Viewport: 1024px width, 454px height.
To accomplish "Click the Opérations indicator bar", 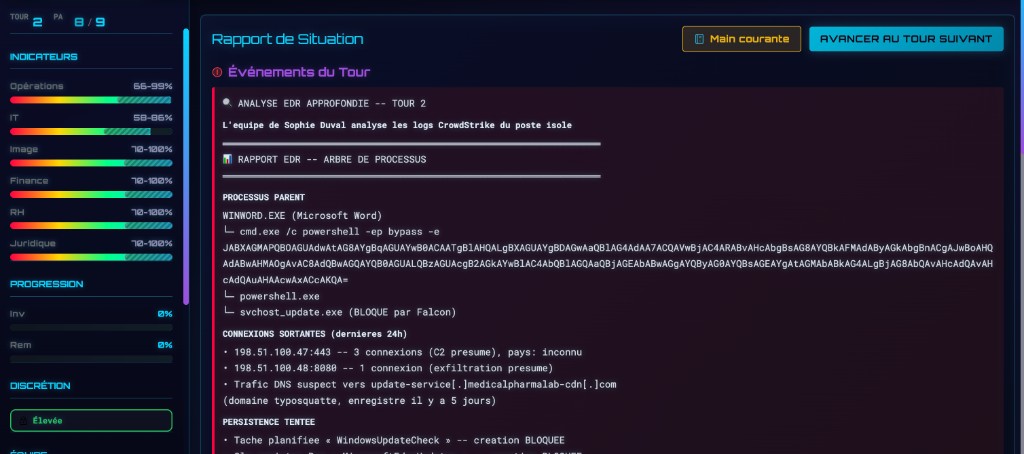I will [x=91, y=100].
